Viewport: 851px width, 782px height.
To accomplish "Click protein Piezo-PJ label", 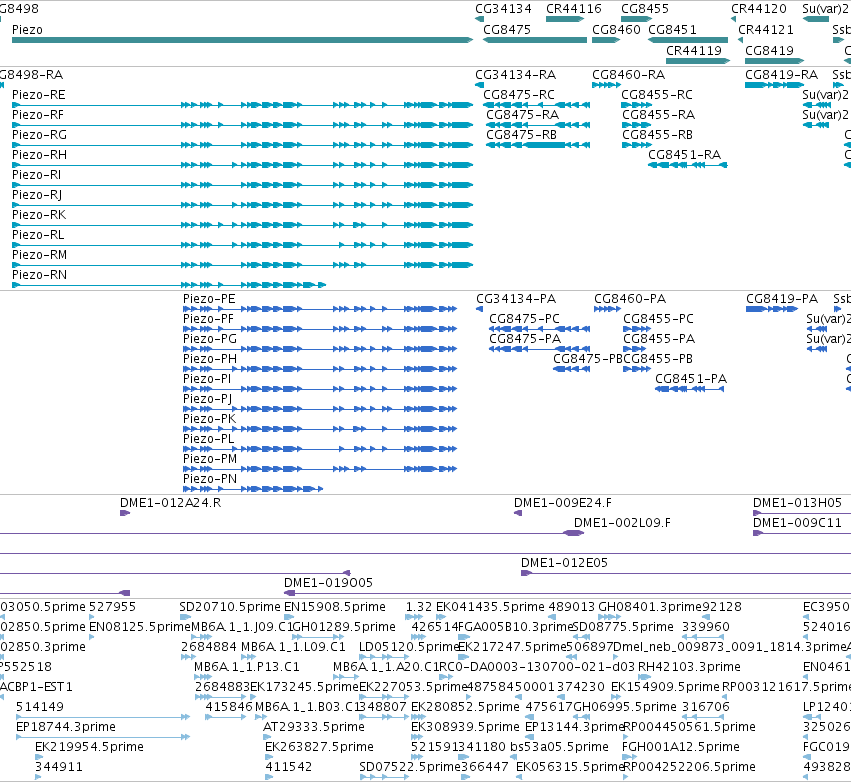I will point(208,399).
